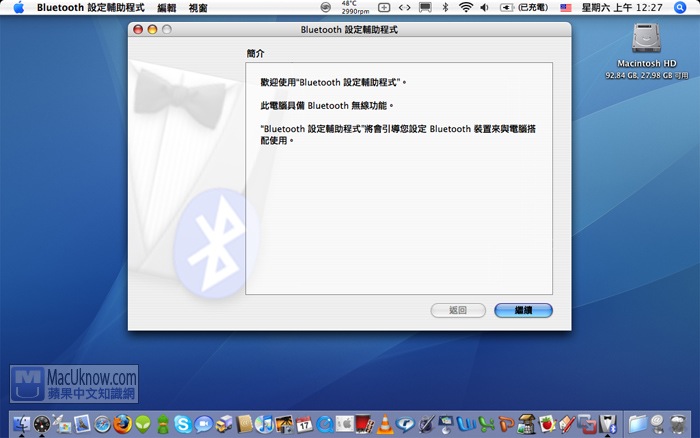This screenshot has height=438, width=700.
Task: Open the US flag input source menu
Action: pos(566,8)
